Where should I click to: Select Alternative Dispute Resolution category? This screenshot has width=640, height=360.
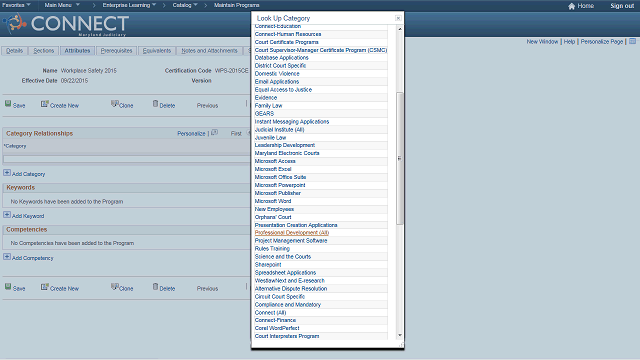[291, 289]
